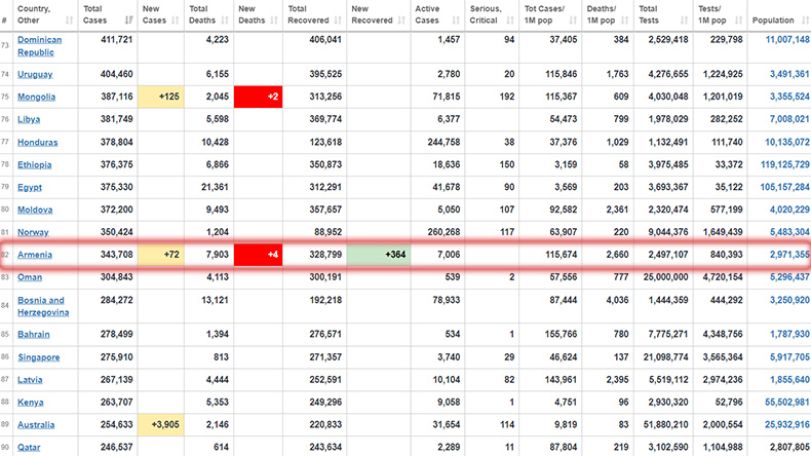Select Kenya cases per million 4,751
Screen dimensions: 811x456
(565, 402)
